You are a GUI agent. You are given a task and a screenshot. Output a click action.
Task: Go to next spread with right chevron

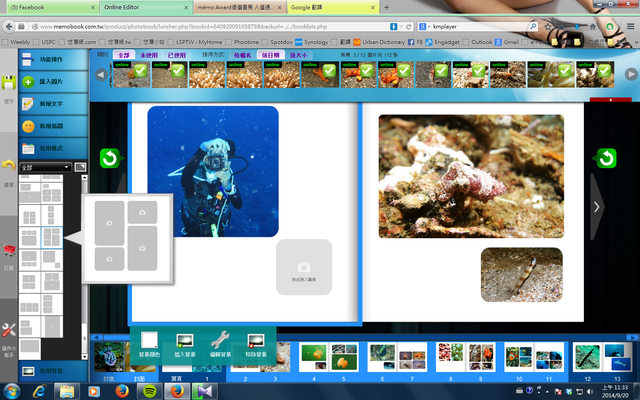tap(597, 207)
